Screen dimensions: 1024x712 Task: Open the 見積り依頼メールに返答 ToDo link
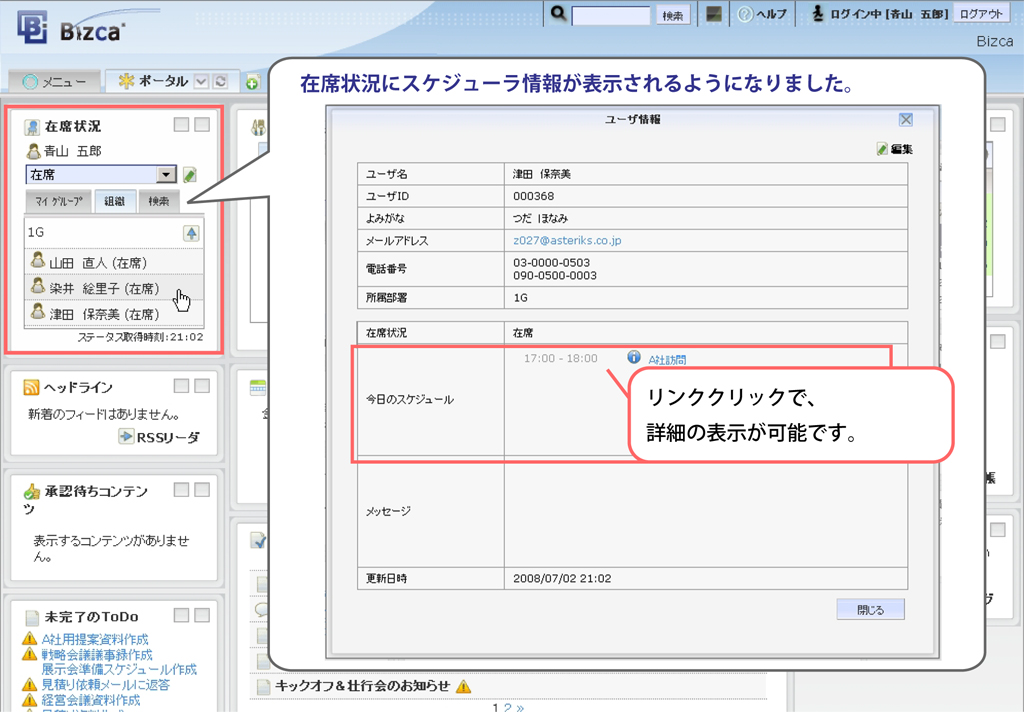[x=106, y=685]
